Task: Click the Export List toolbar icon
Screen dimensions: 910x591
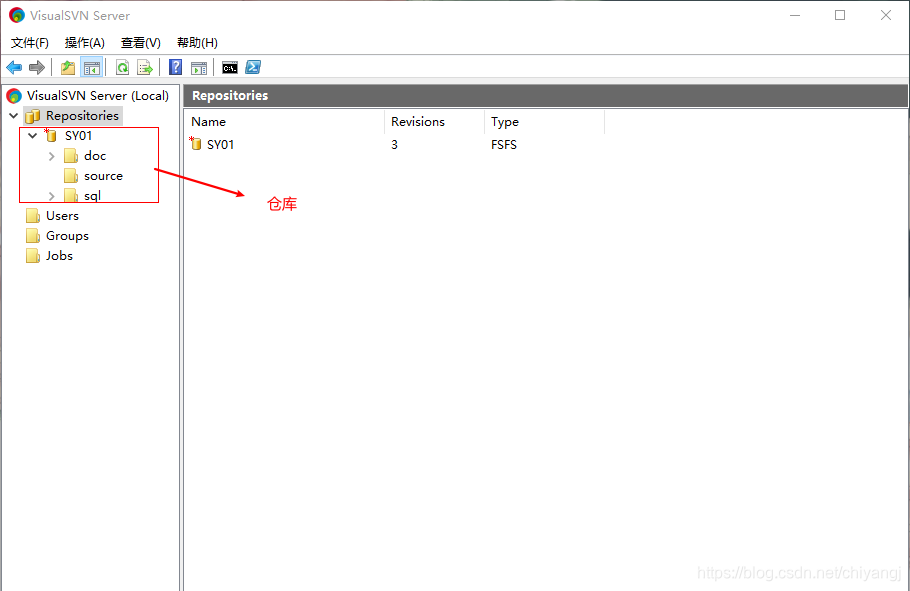Action: [x=145, y=67]
